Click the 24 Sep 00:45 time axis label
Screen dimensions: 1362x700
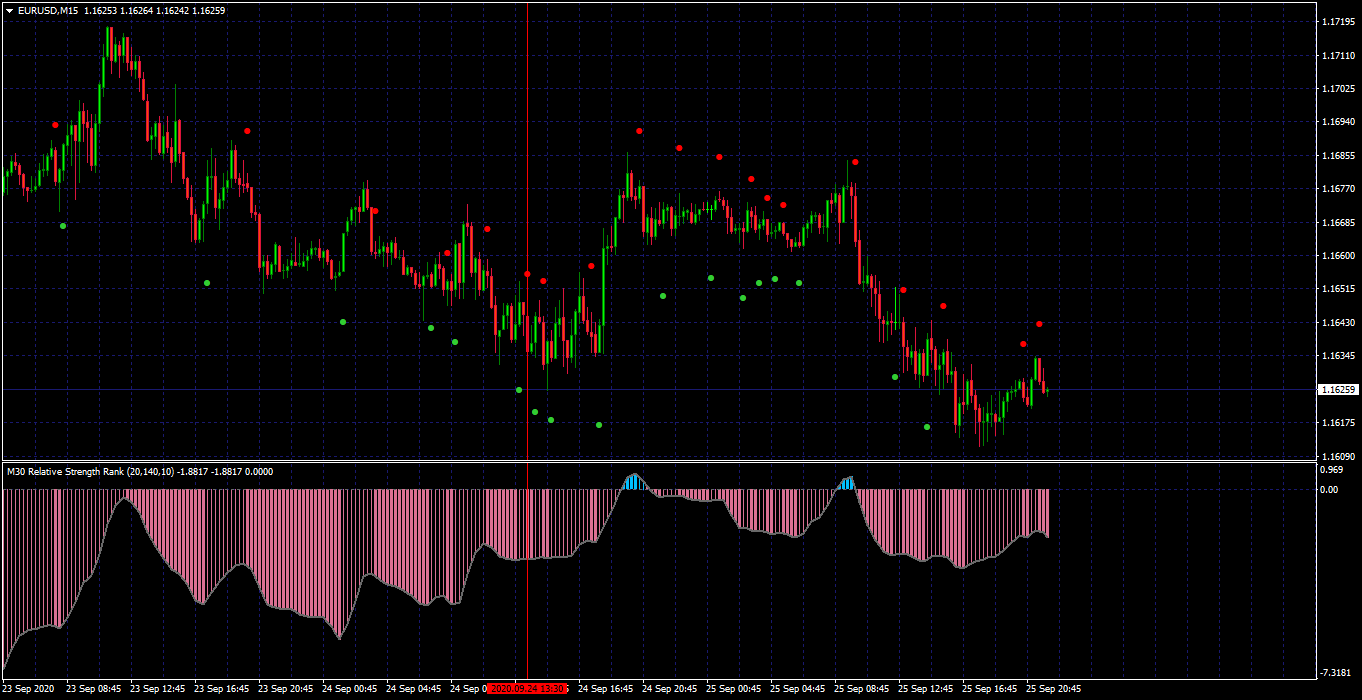click(x=349, y=689)
